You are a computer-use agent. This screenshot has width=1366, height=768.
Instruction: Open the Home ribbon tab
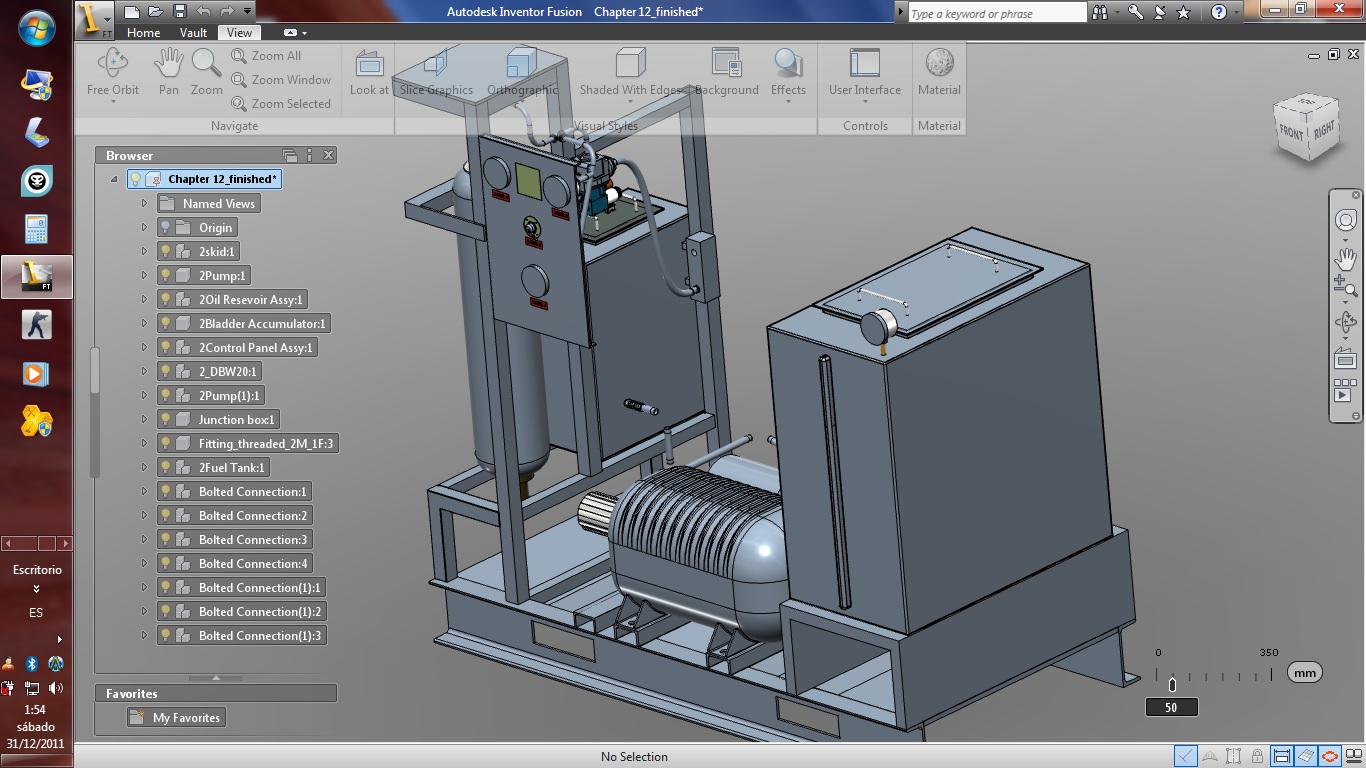[143, 32]
